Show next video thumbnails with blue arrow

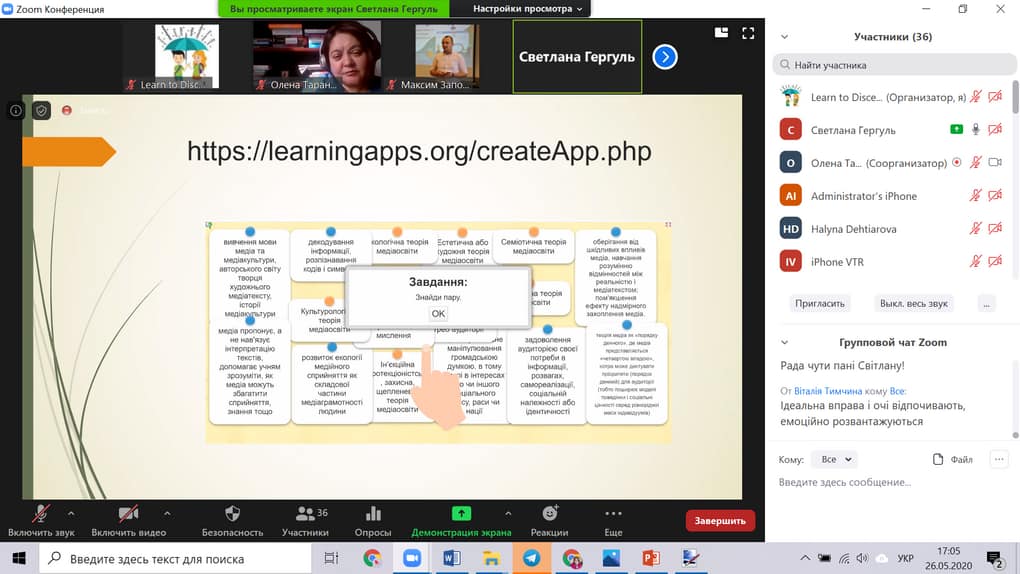pos(665,57)
